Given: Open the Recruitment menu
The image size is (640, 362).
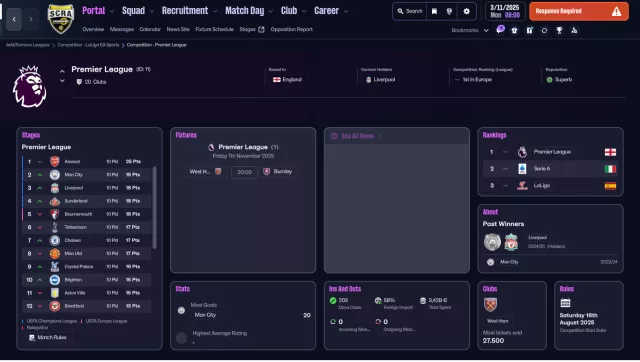Looking at the screenshot, I should click(x=184, y=11).
